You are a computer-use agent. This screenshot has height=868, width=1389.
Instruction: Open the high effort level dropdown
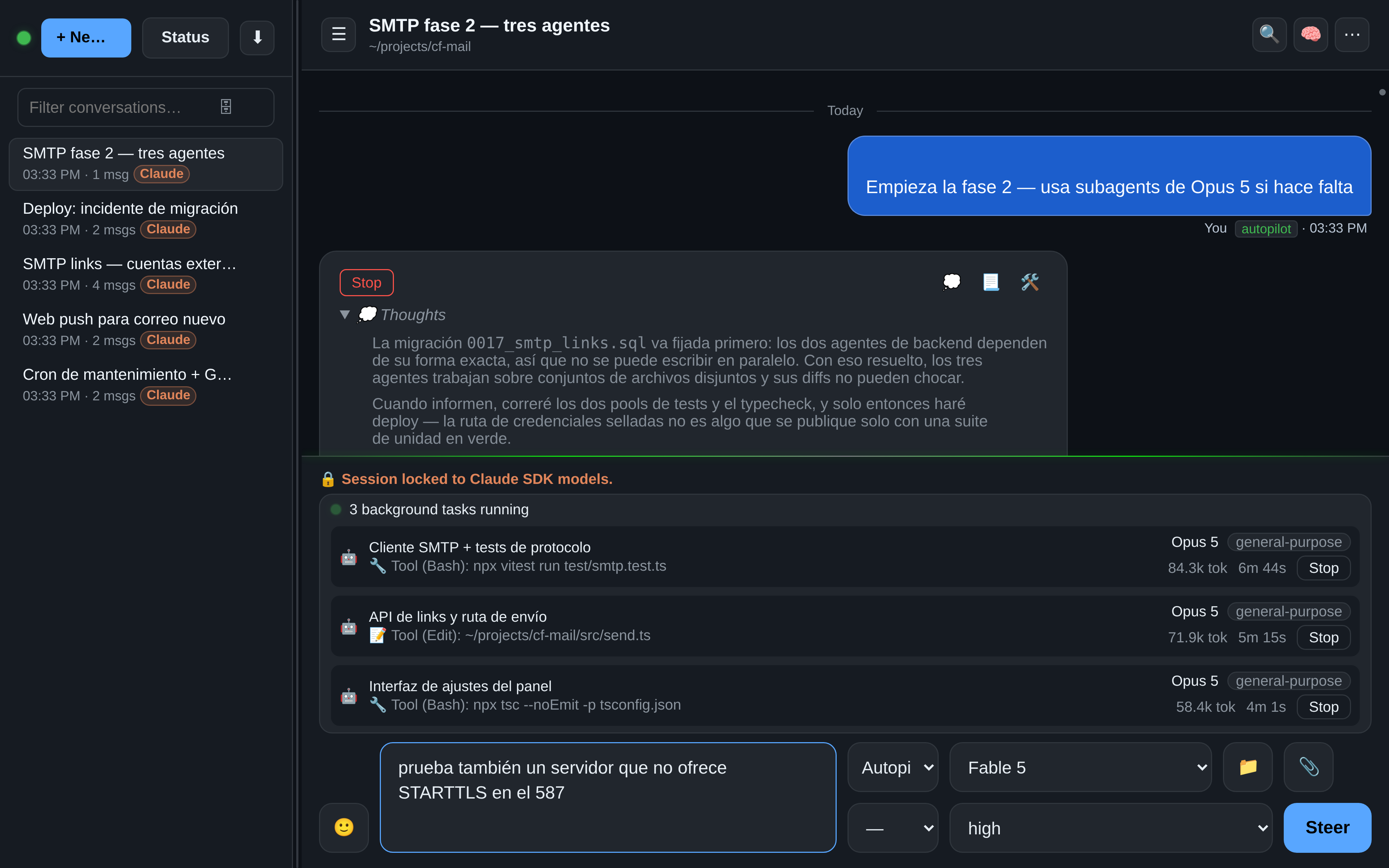click(1110, 828)
